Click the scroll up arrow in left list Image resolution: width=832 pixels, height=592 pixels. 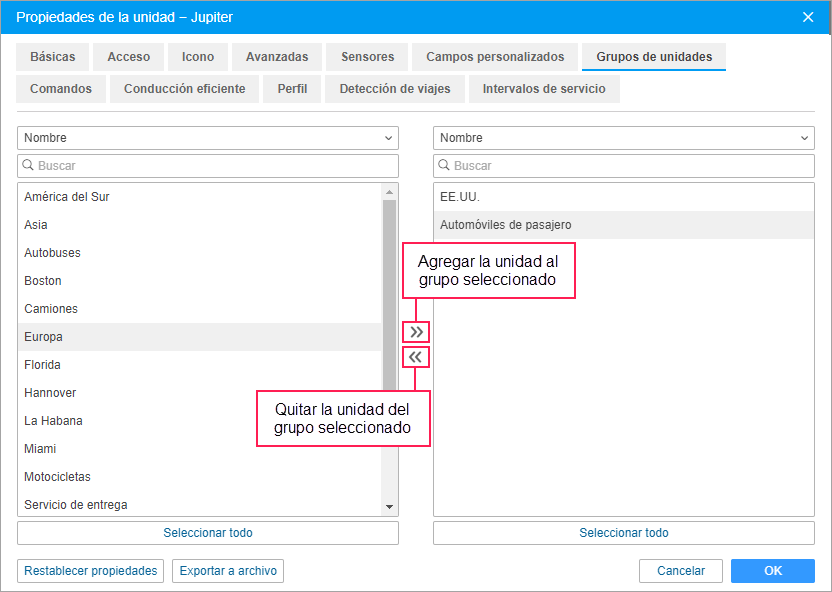pos(389,192)
